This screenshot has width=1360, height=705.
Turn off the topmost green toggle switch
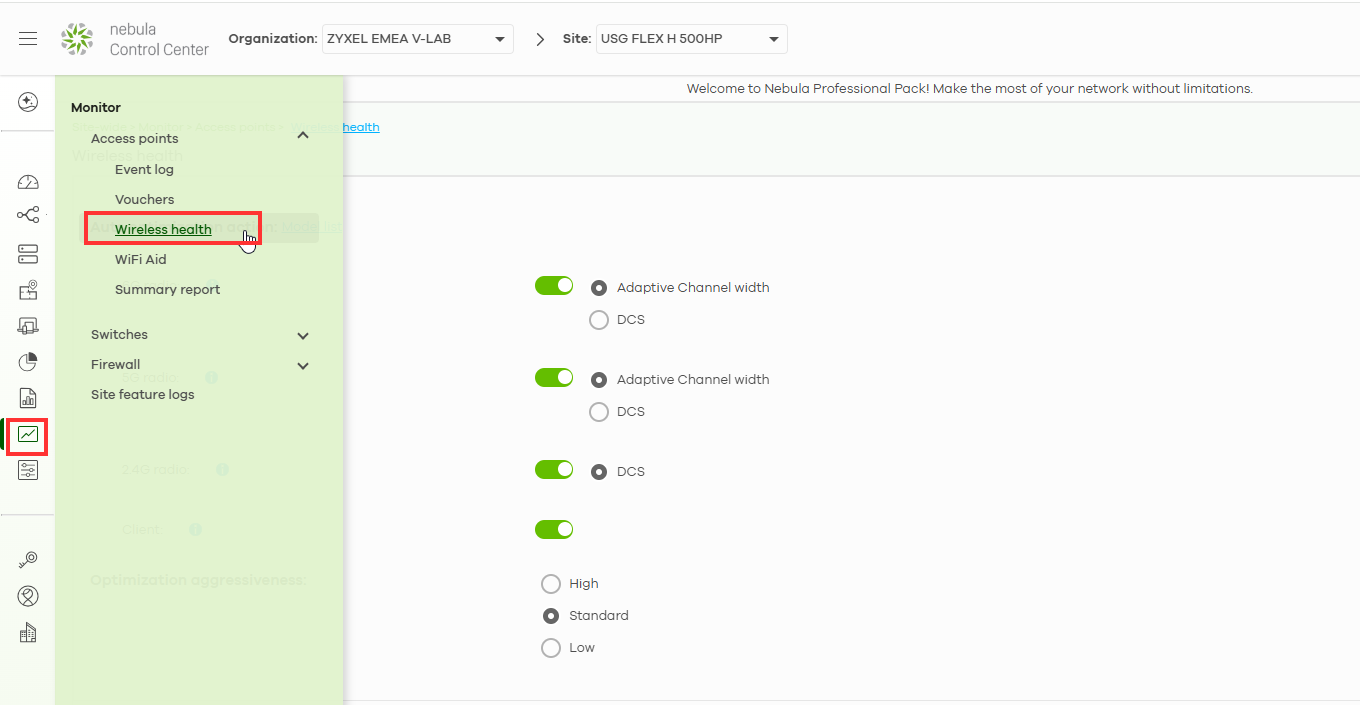click(x=554, y=287)
